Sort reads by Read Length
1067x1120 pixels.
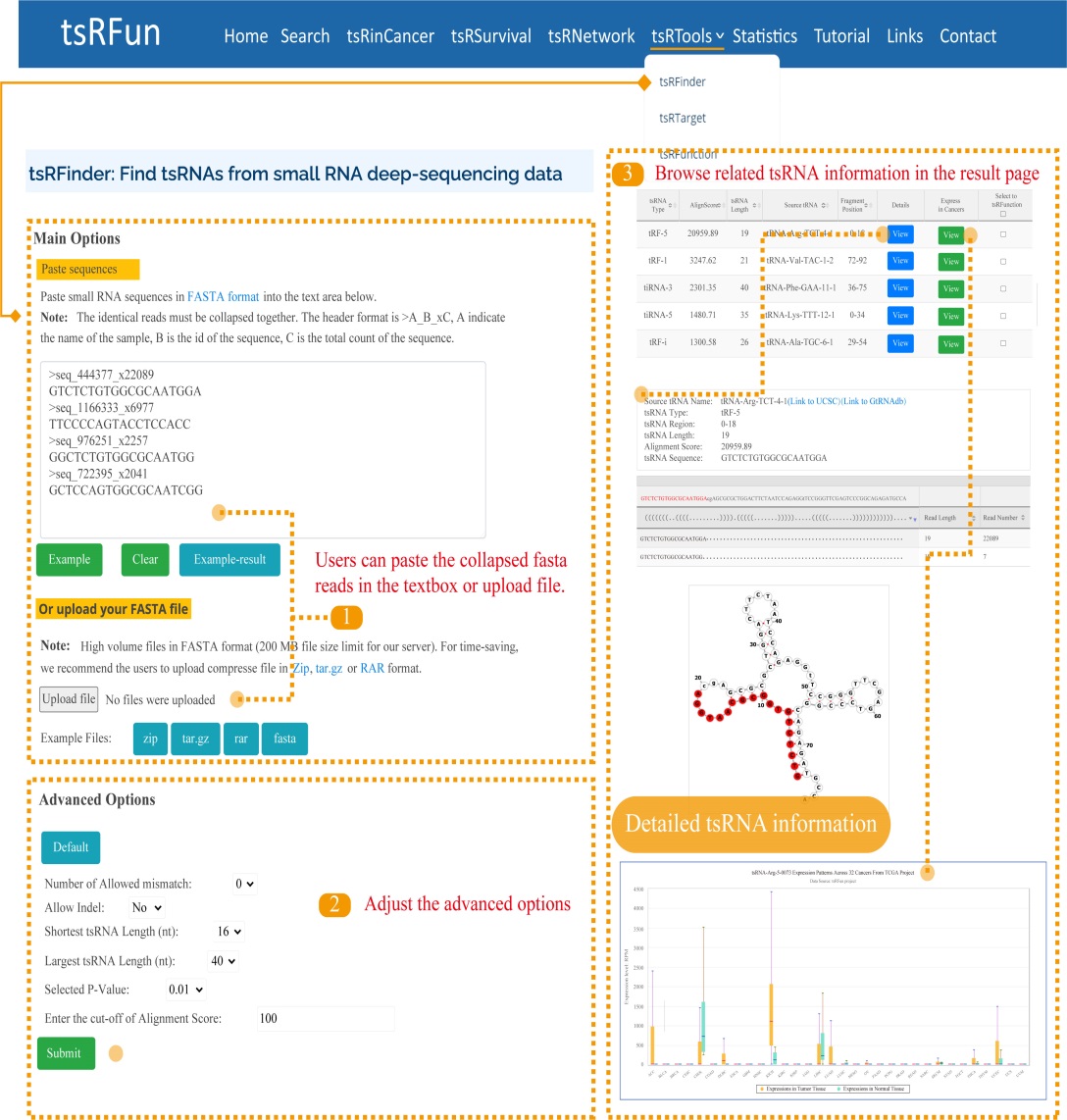tap(972, 517)
